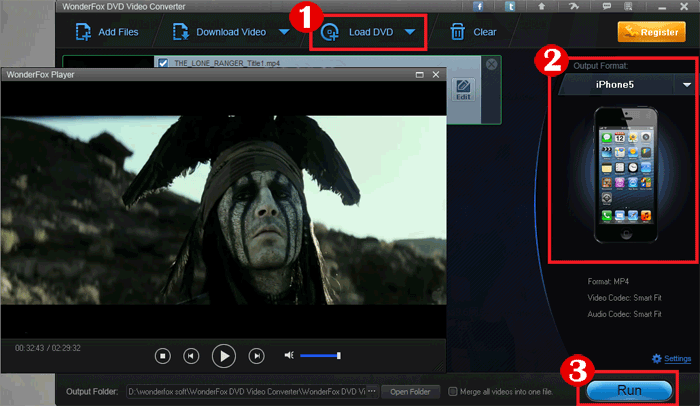
Task: Skip to next track in player
Action: point(256,356)
